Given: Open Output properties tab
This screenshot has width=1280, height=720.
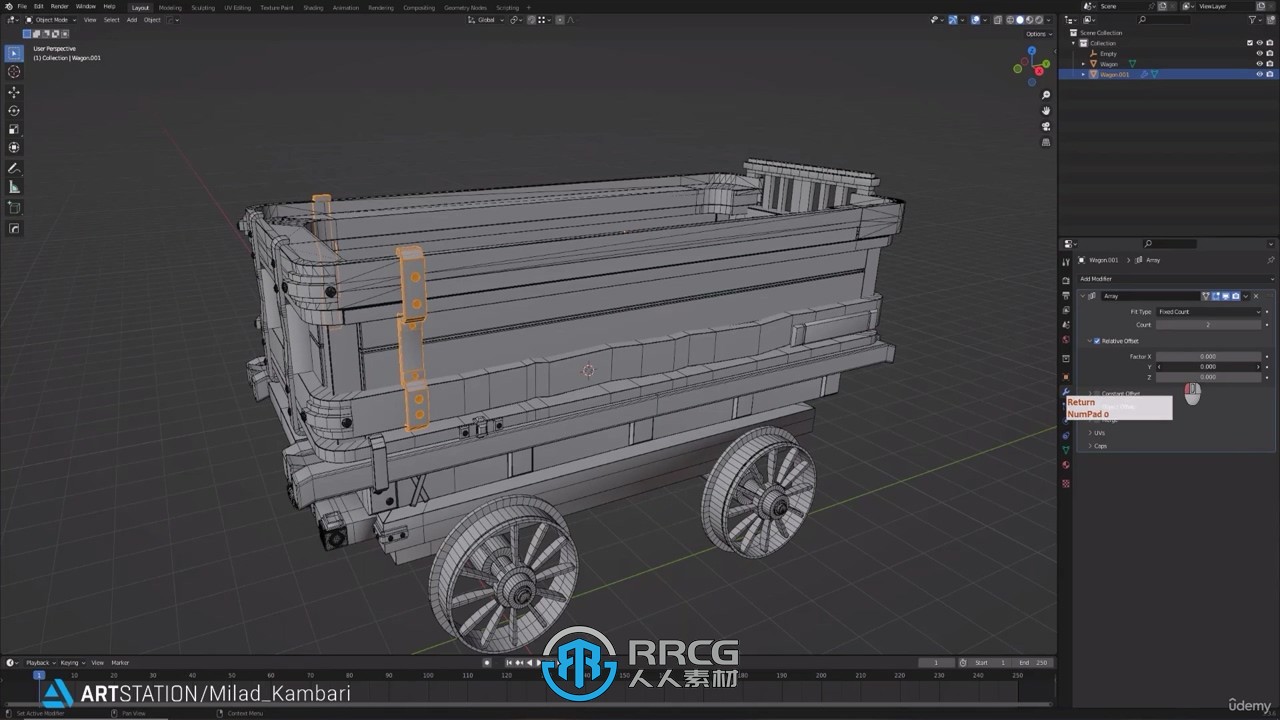Looking at the screenshot, I should point(1066,296).
